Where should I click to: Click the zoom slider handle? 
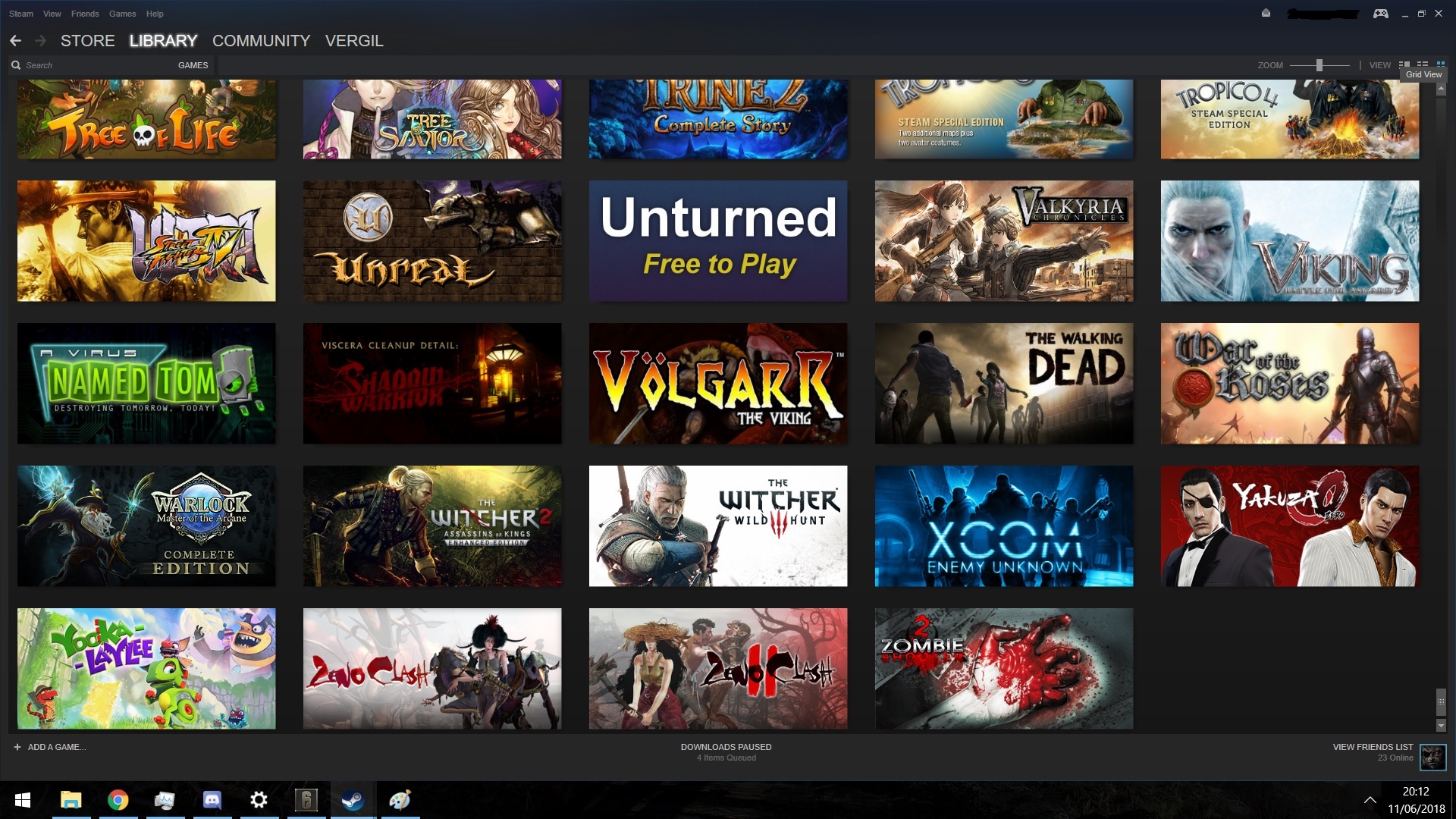tap(1319, 65)
